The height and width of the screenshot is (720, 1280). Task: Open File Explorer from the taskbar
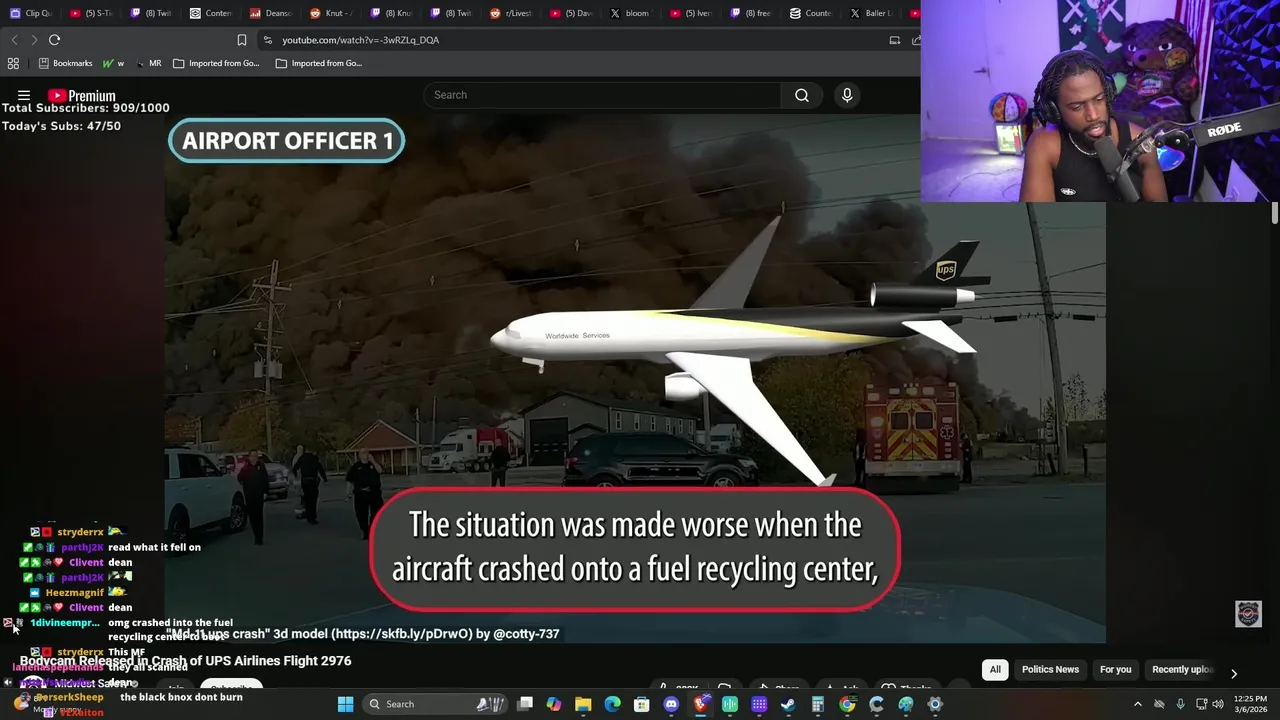tap(583, 704)
